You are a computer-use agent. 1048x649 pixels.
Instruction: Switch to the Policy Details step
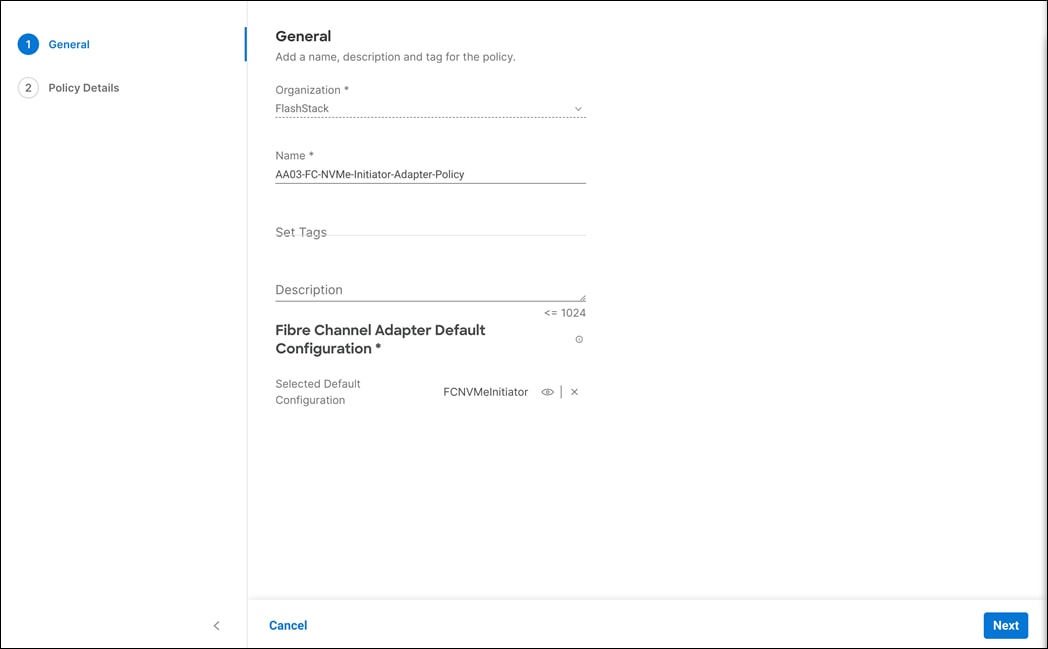[83, 88]
